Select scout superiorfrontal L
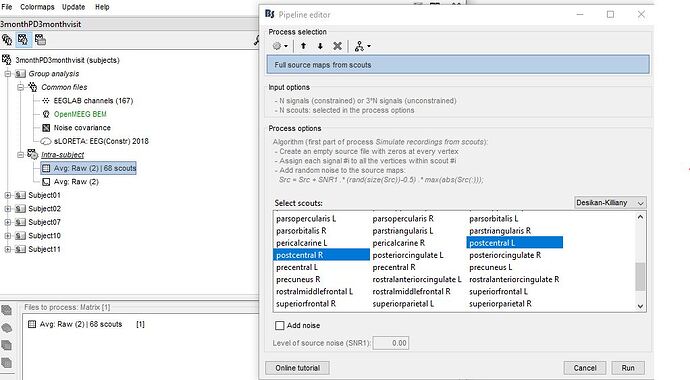The image size is (690, 380). (x=498, y=292)
